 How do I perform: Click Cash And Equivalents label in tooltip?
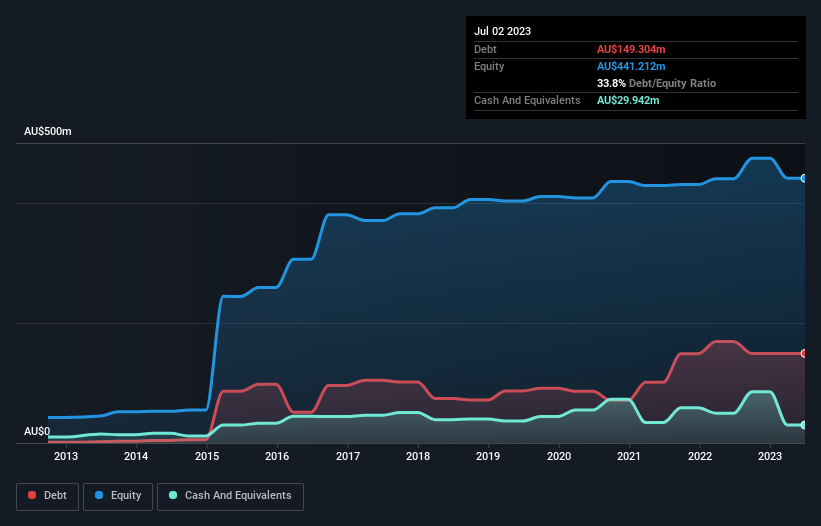click(x=527, y=100)
